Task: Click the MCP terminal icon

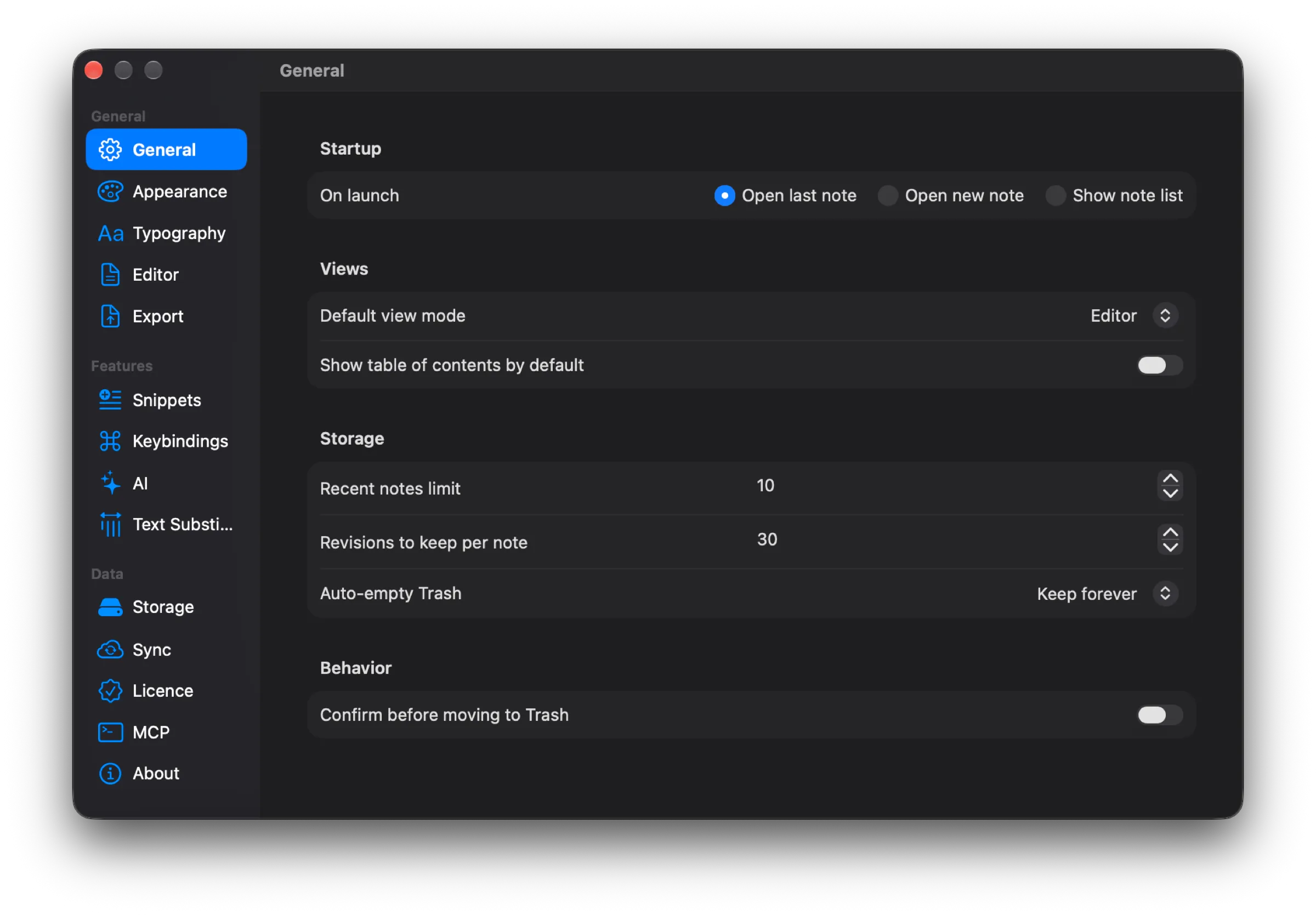Action: coord(110,732)
